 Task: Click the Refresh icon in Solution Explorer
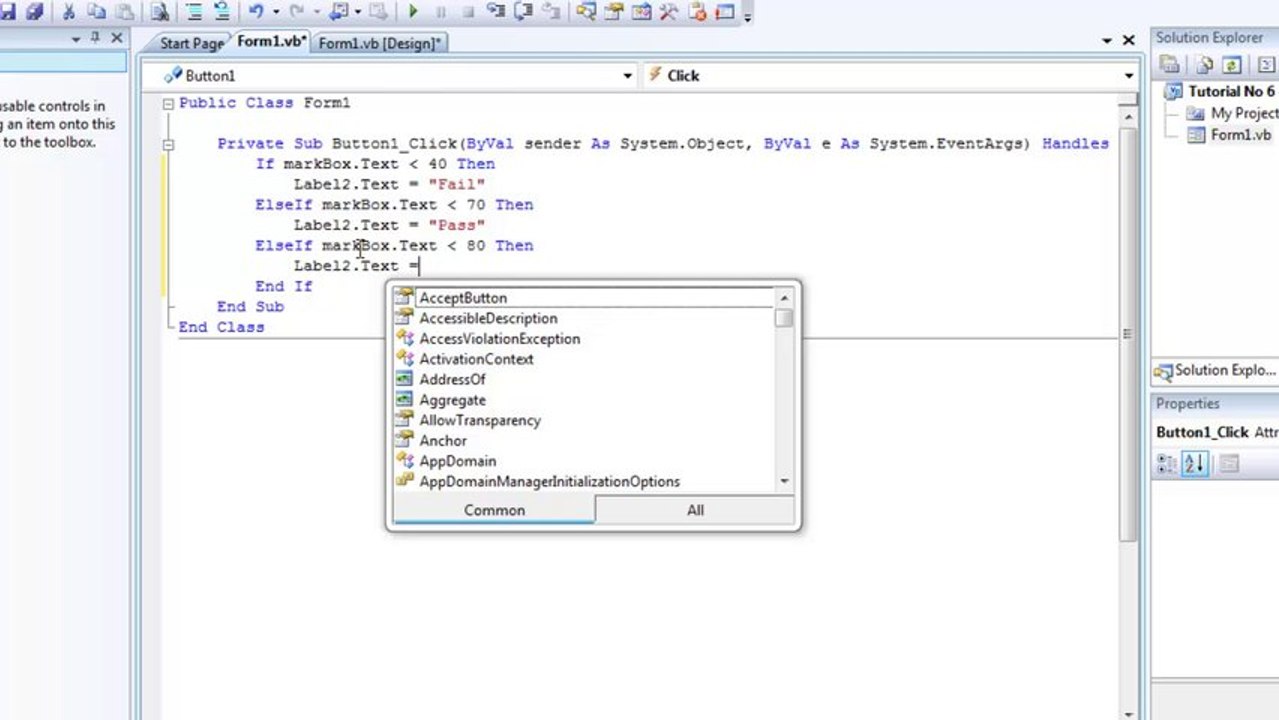coord(1232,65)
